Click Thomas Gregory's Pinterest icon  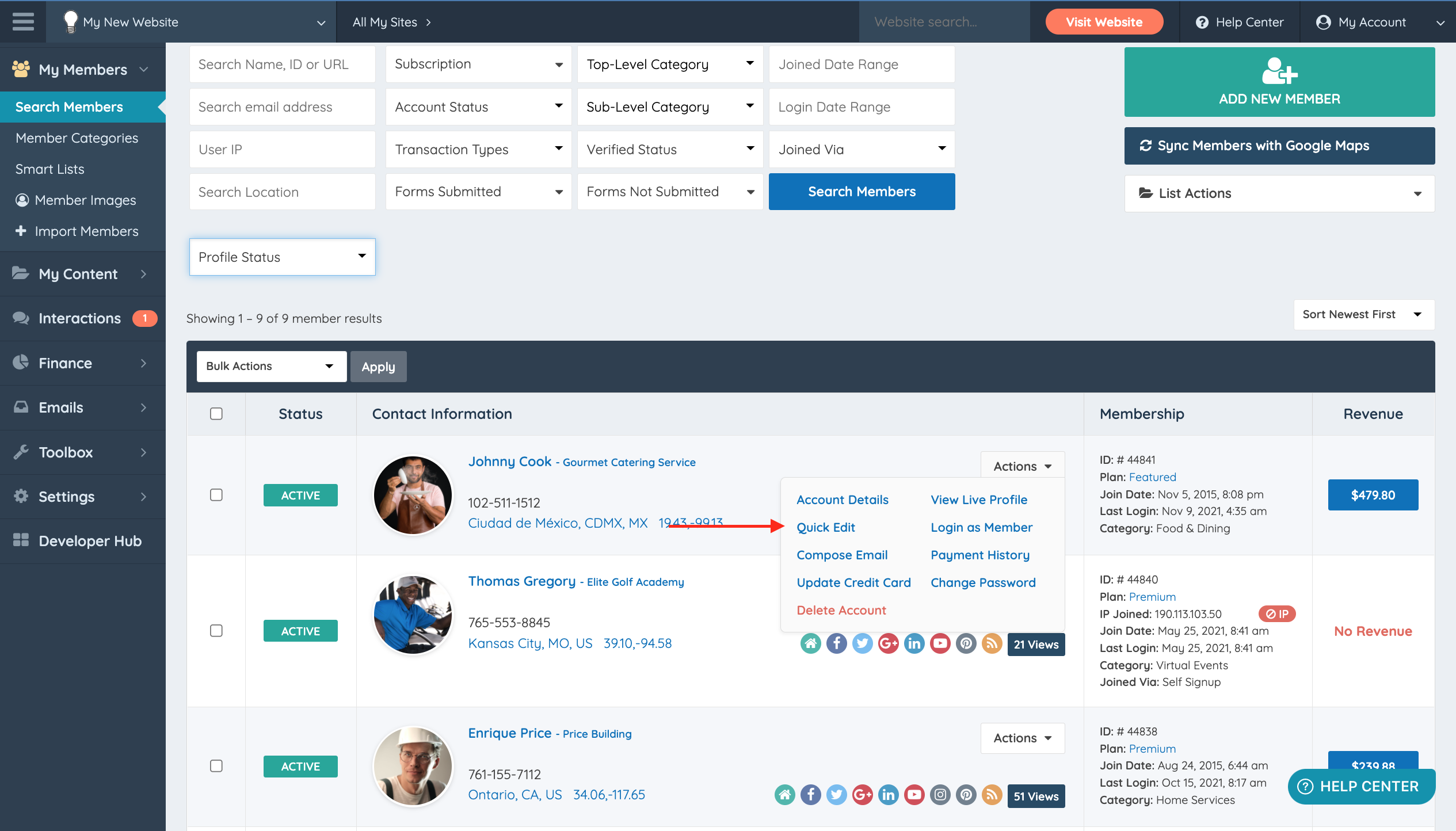[966, 643]
